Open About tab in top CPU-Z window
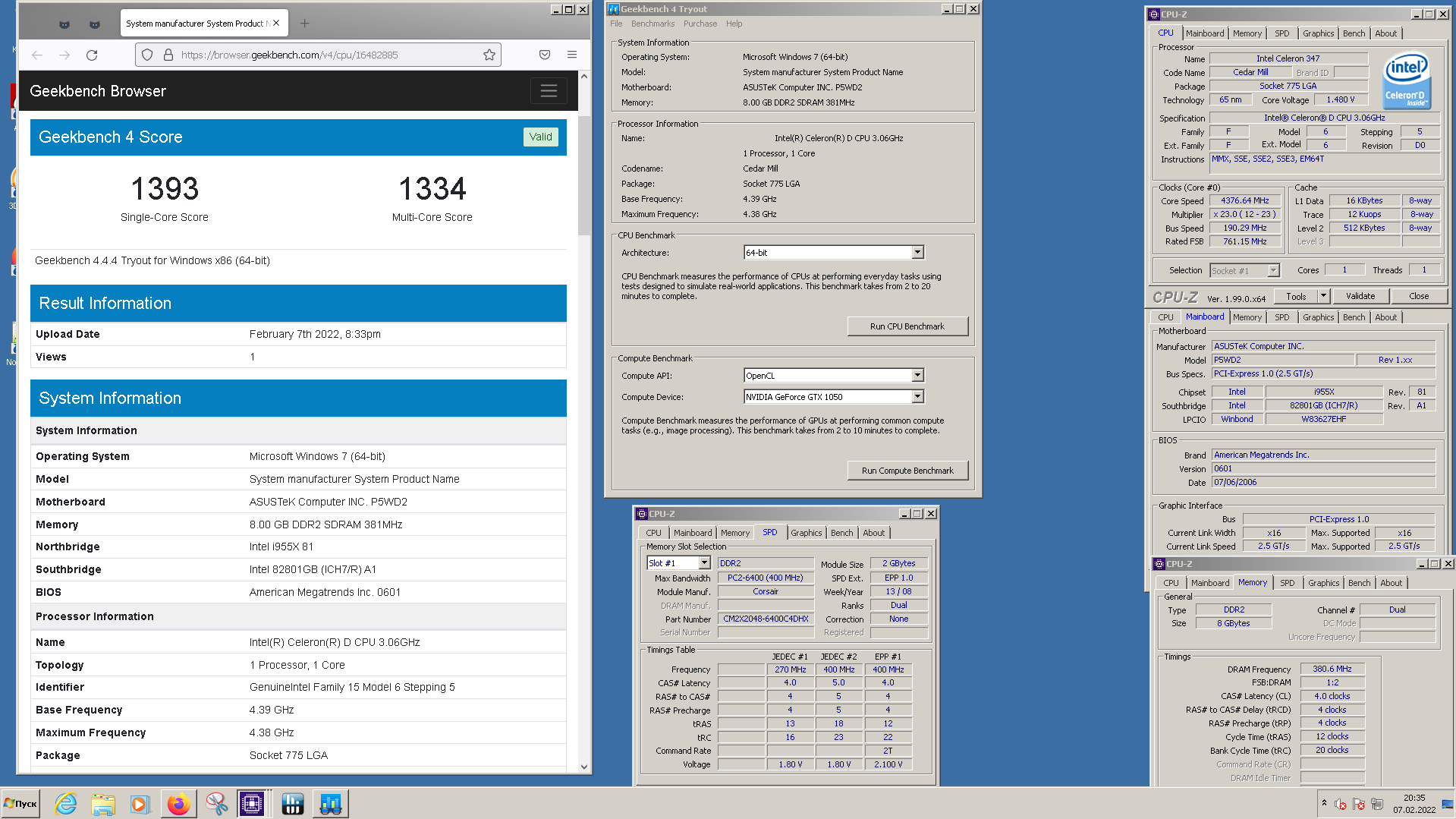1456x819 pixels. pos(1385,33)
